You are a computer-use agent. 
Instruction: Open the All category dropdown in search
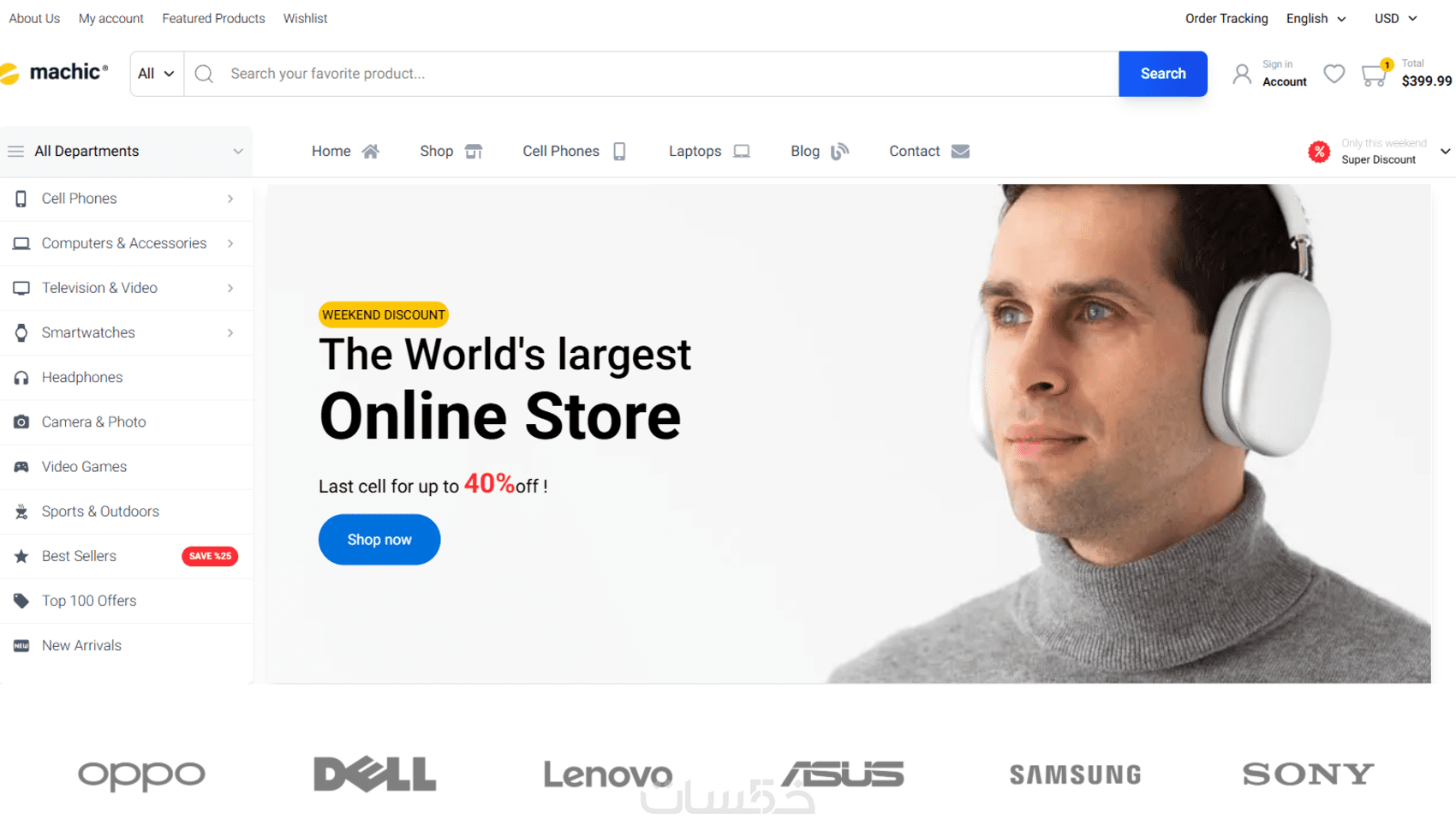[x=156, y=74]
